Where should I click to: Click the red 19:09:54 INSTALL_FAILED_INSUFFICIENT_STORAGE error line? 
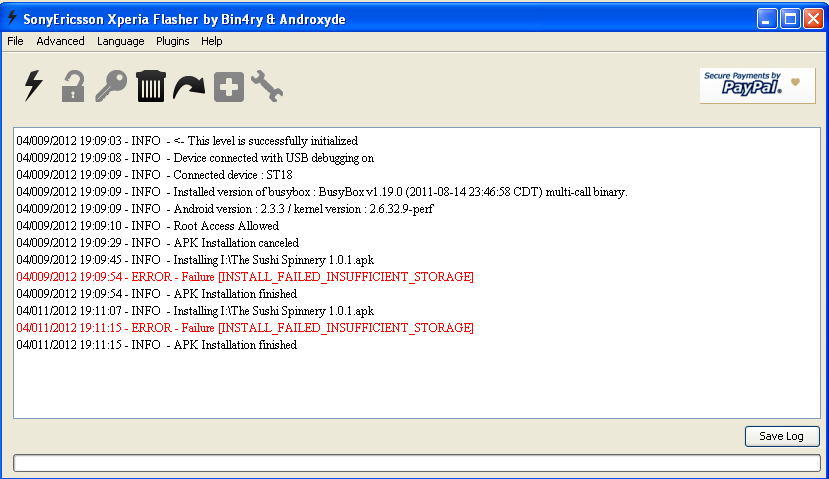coord(245,277)
